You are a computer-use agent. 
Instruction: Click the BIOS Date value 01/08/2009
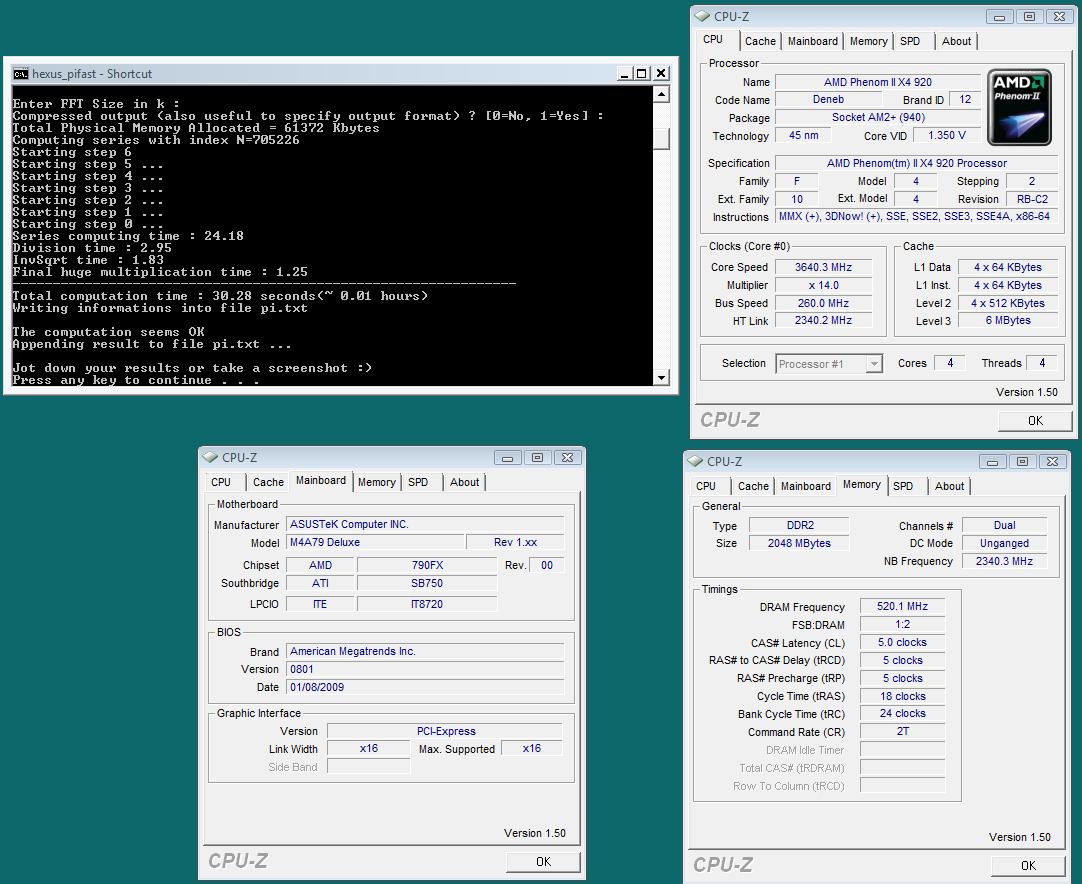pos(424,687)
